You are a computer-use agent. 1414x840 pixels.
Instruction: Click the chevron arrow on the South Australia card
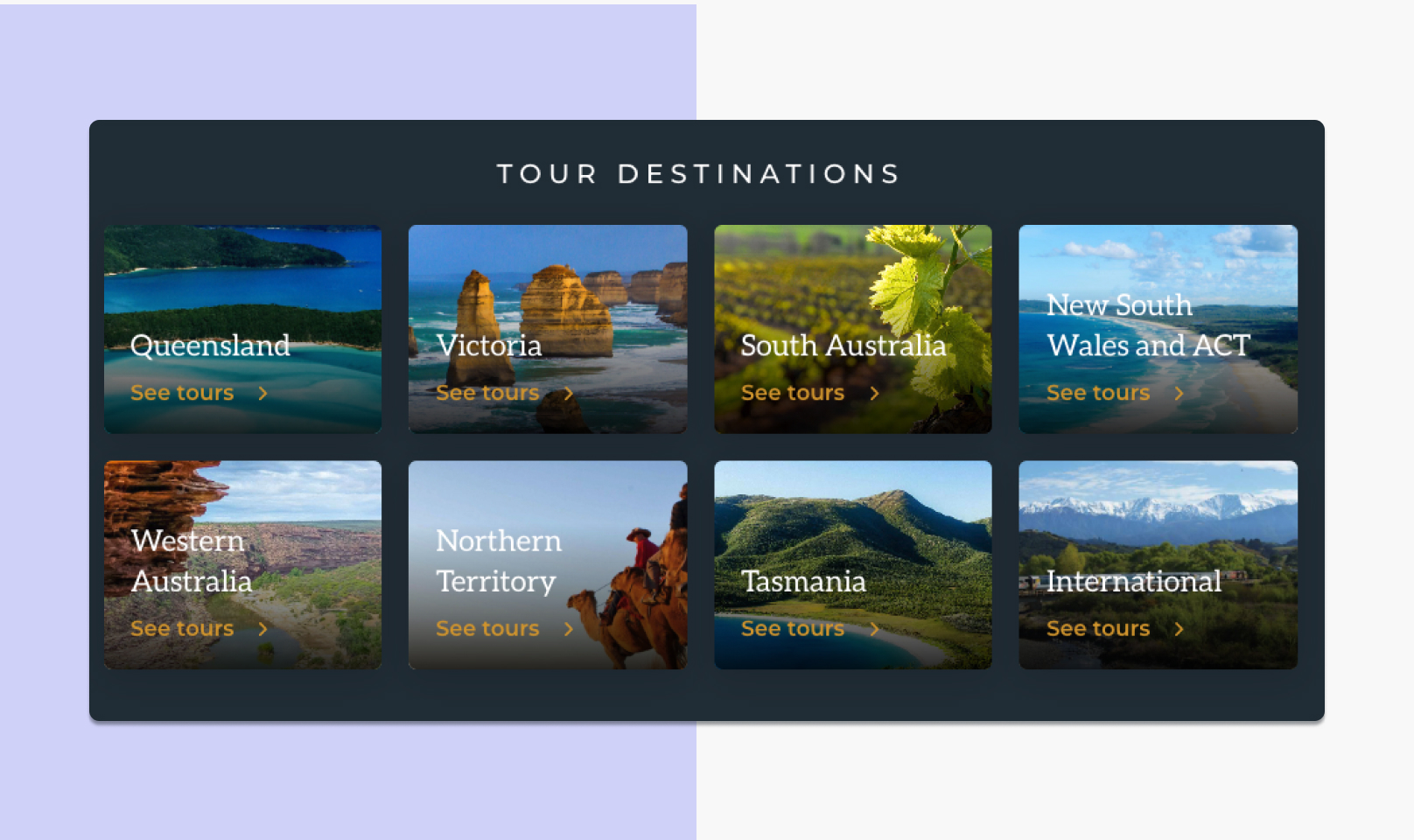pos(873,394)
